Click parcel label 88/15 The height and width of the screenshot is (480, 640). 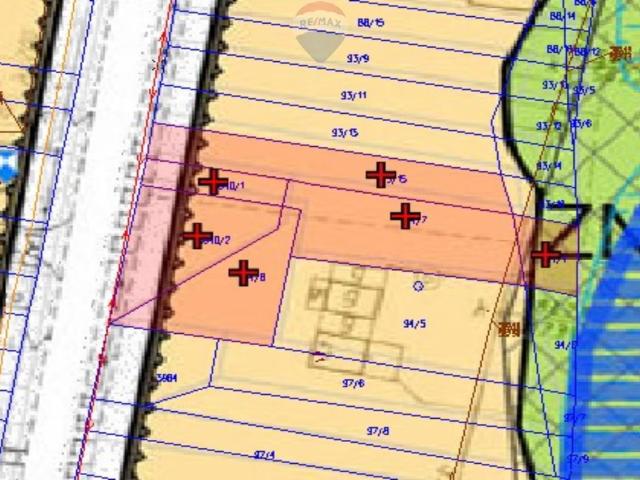tap(370, 21)
